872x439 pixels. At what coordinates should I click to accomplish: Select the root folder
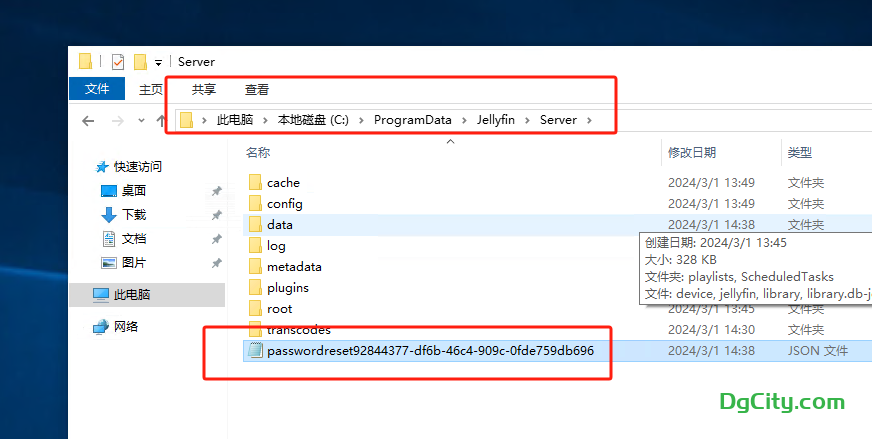280,309
